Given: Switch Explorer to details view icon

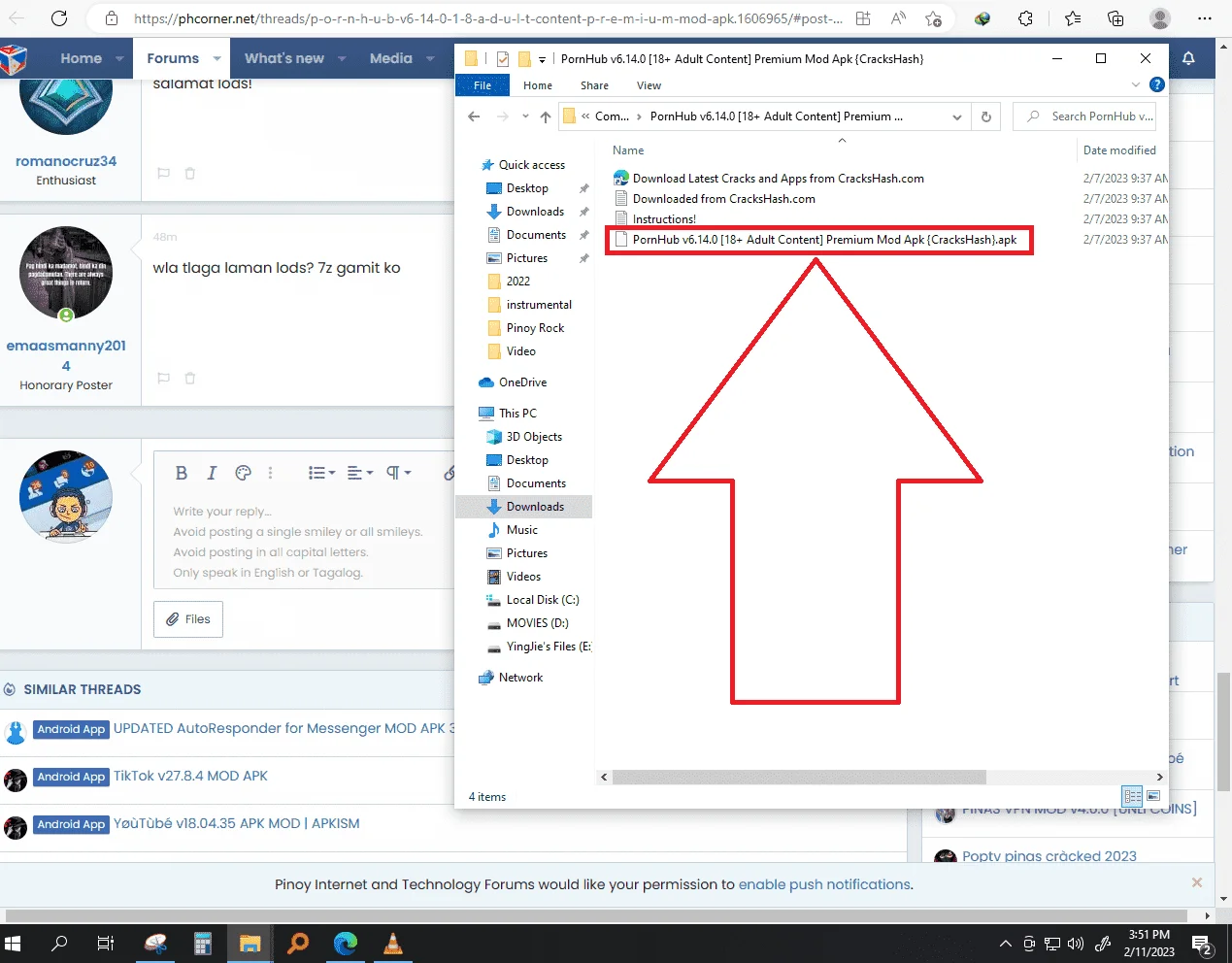Looking at the screenshot, I should pyautogui.click(x=1132, y=796).
